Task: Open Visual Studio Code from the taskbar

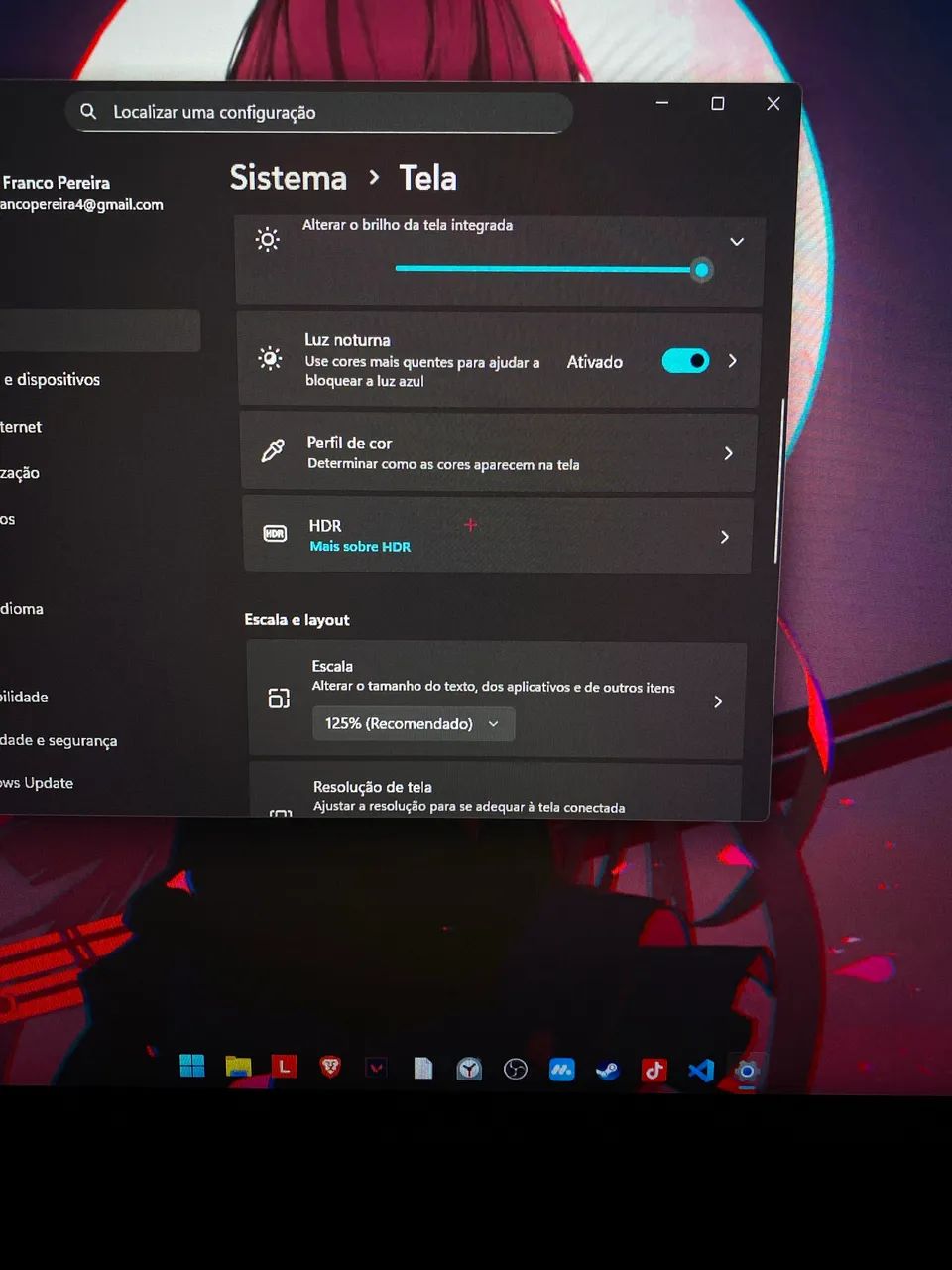Action: (701, 1071)
